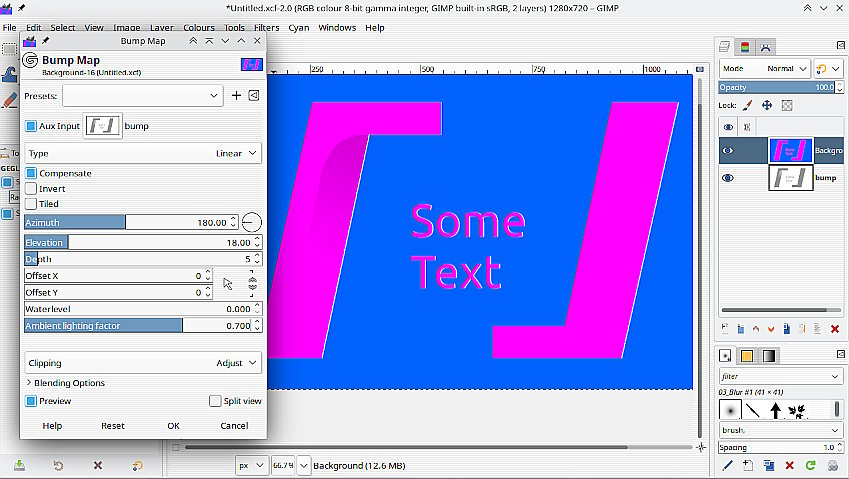Open the layer Mode dropdown set to Normal

tap(765, 69)
